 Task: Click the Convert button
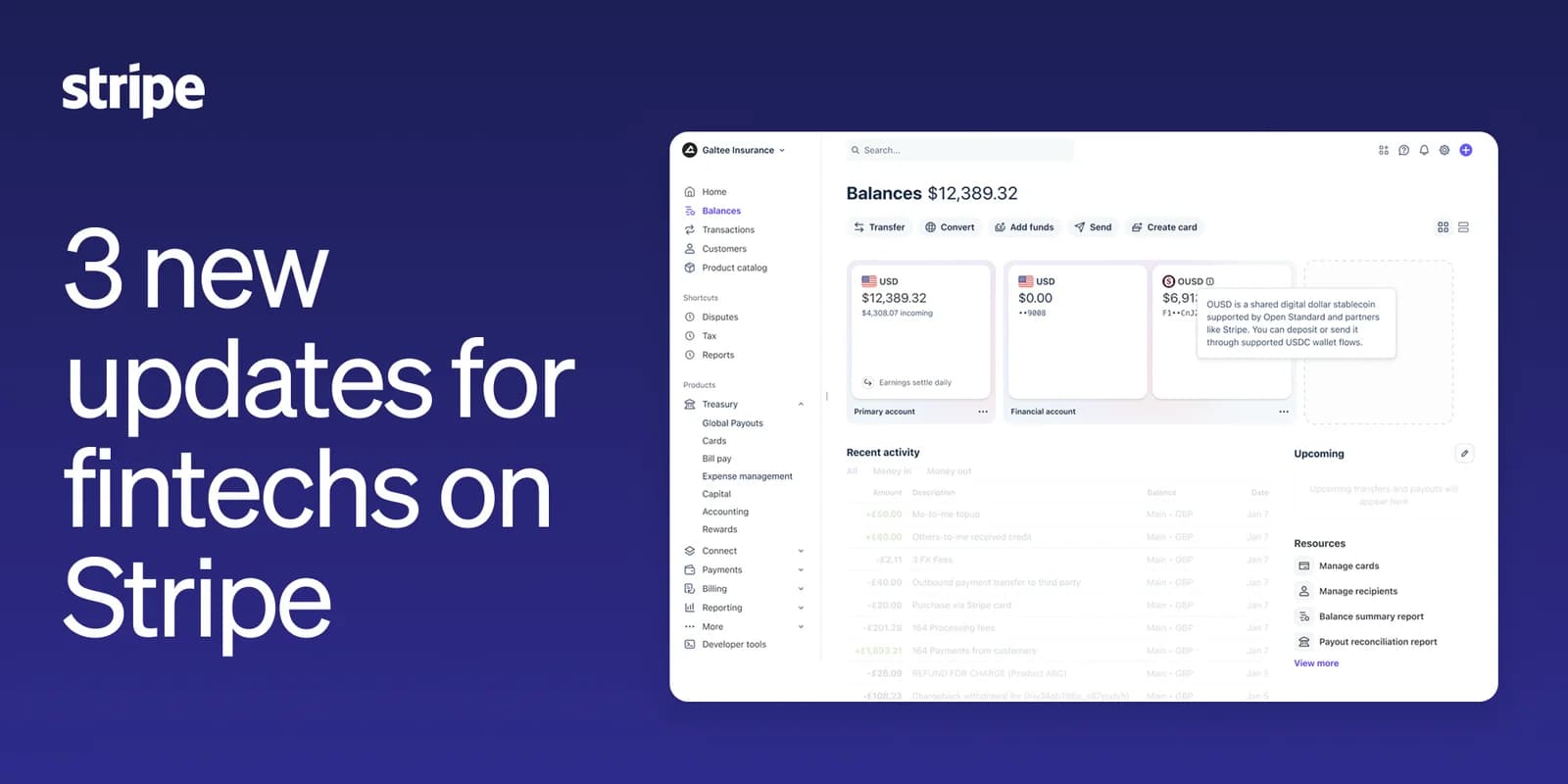(x=950, y=227)
